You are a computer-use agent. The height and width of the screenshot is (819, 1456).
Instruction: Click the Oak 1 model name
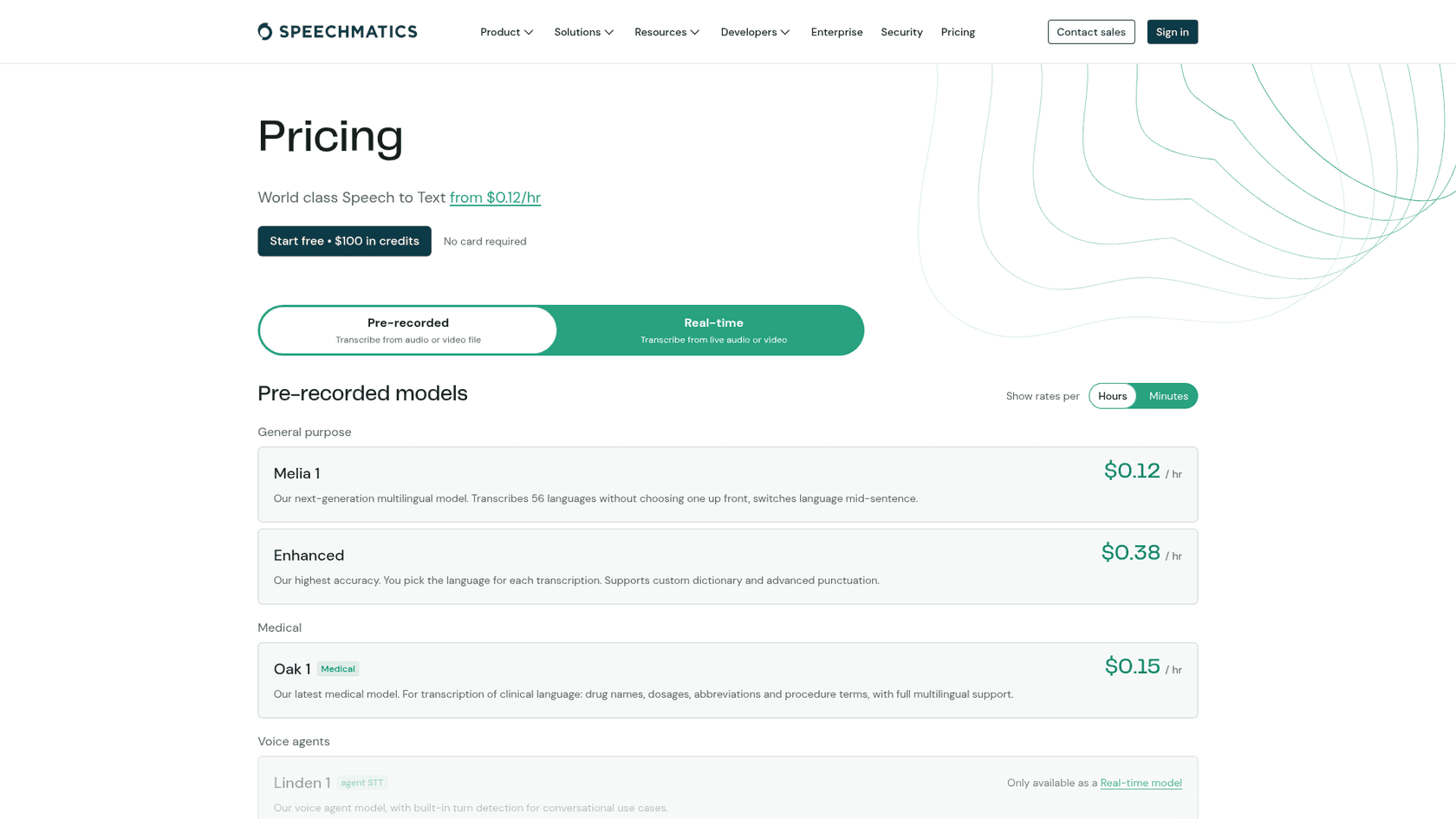292,669
